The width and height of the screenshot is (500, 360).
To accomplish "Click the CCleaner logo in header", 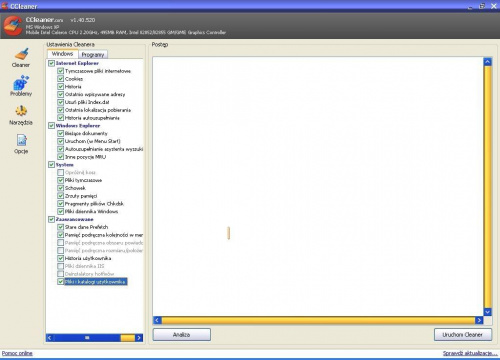I will 13,25.
